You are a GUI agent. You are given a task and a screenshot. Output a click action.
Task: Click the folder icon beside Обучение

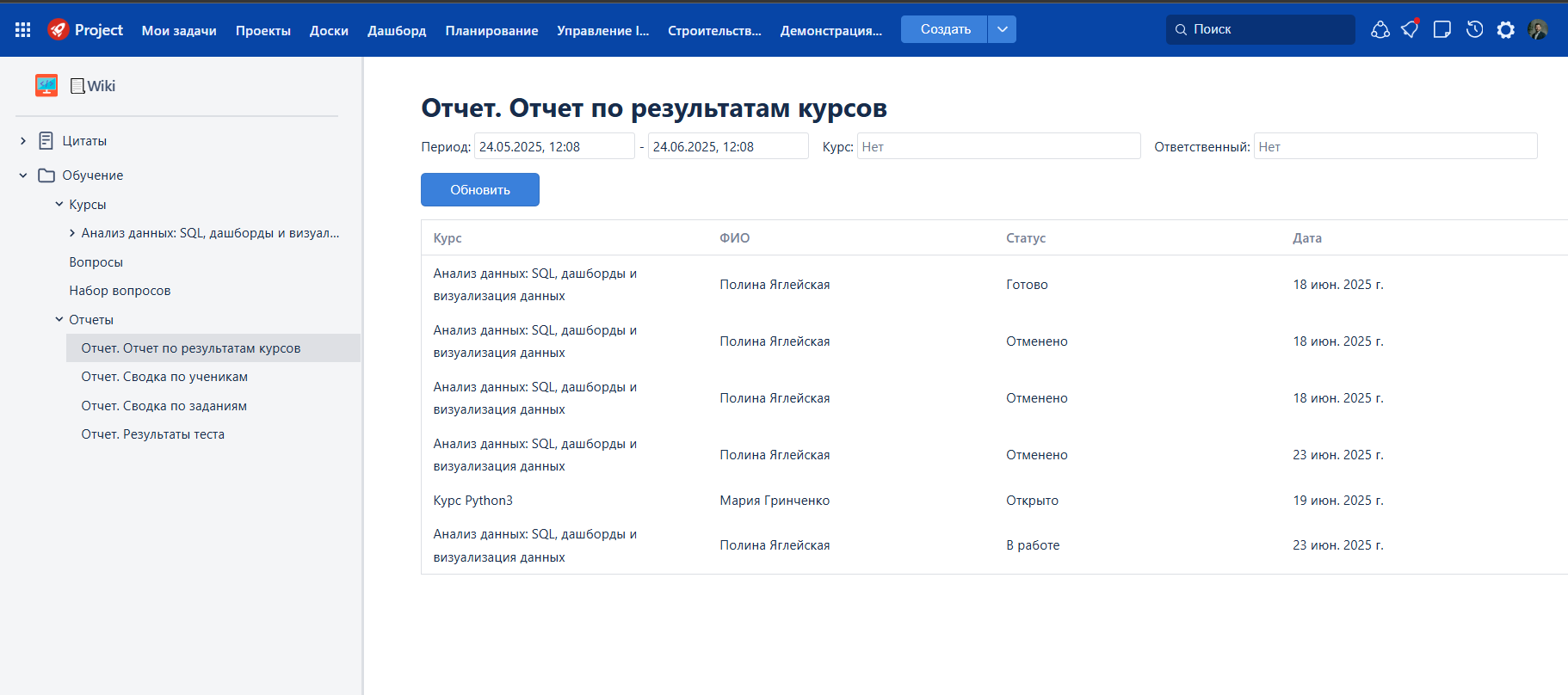[46, 175]
